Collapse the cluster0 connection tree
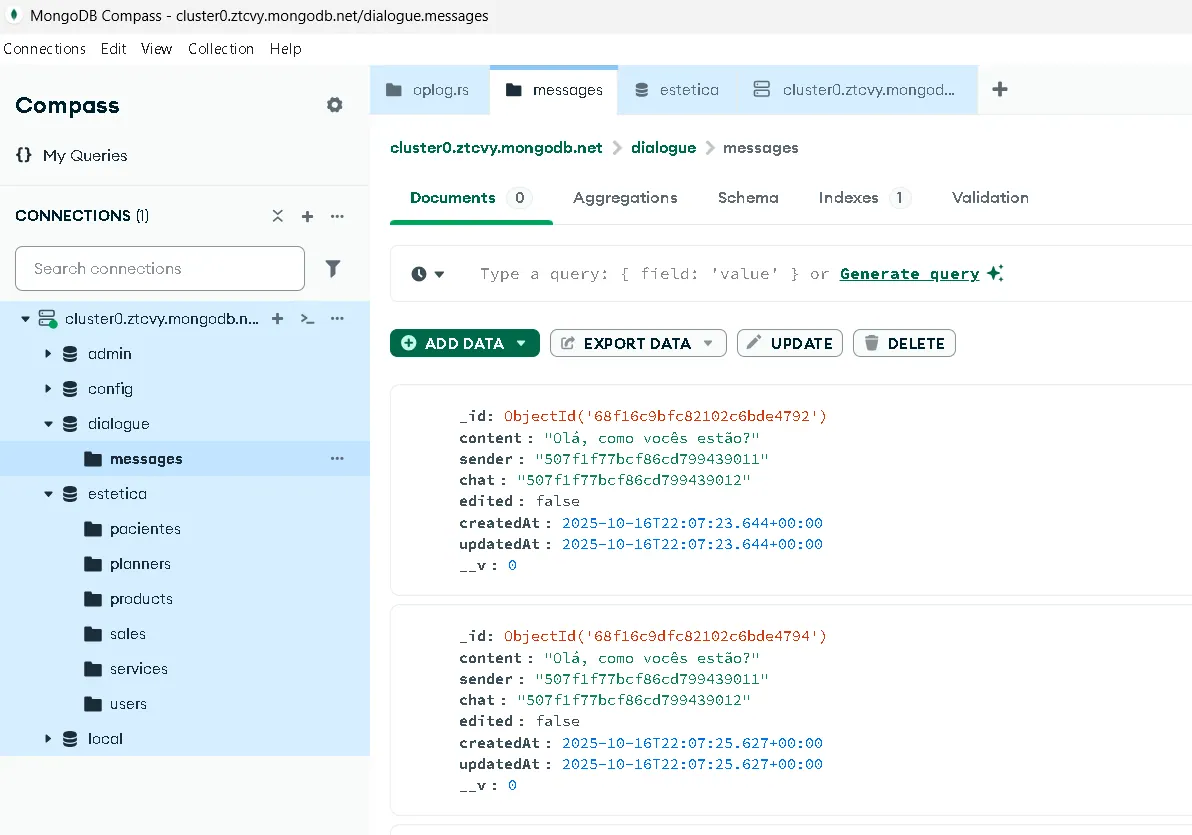The image size is (1192, 835). (x=25, y=319)
